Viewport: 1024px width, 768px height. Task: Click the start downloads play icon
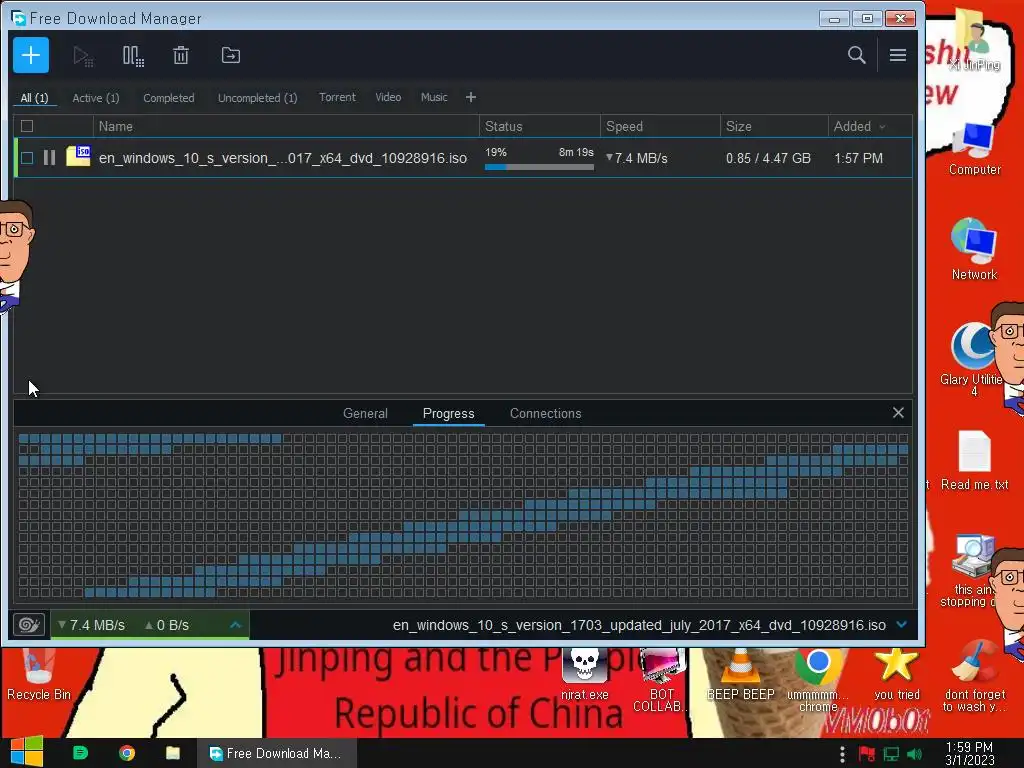click(83, 56)
